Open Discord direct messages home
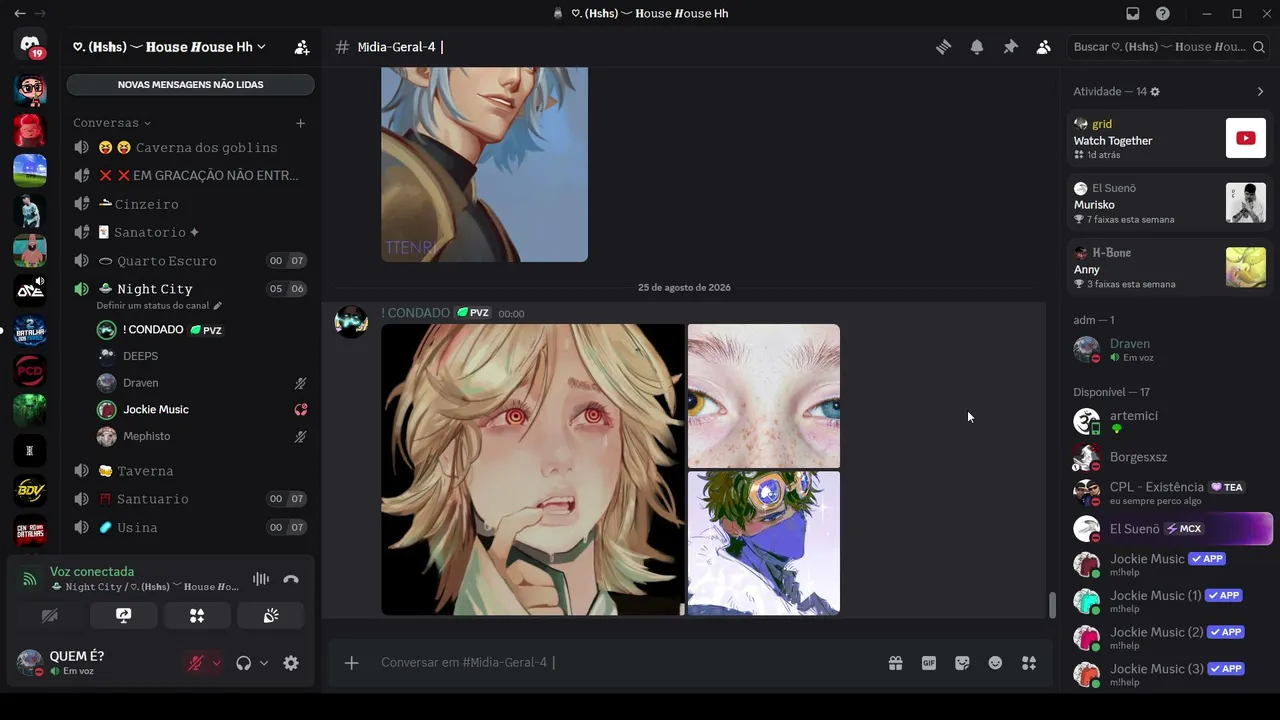Screen dimensions: 1280x720 30,45
